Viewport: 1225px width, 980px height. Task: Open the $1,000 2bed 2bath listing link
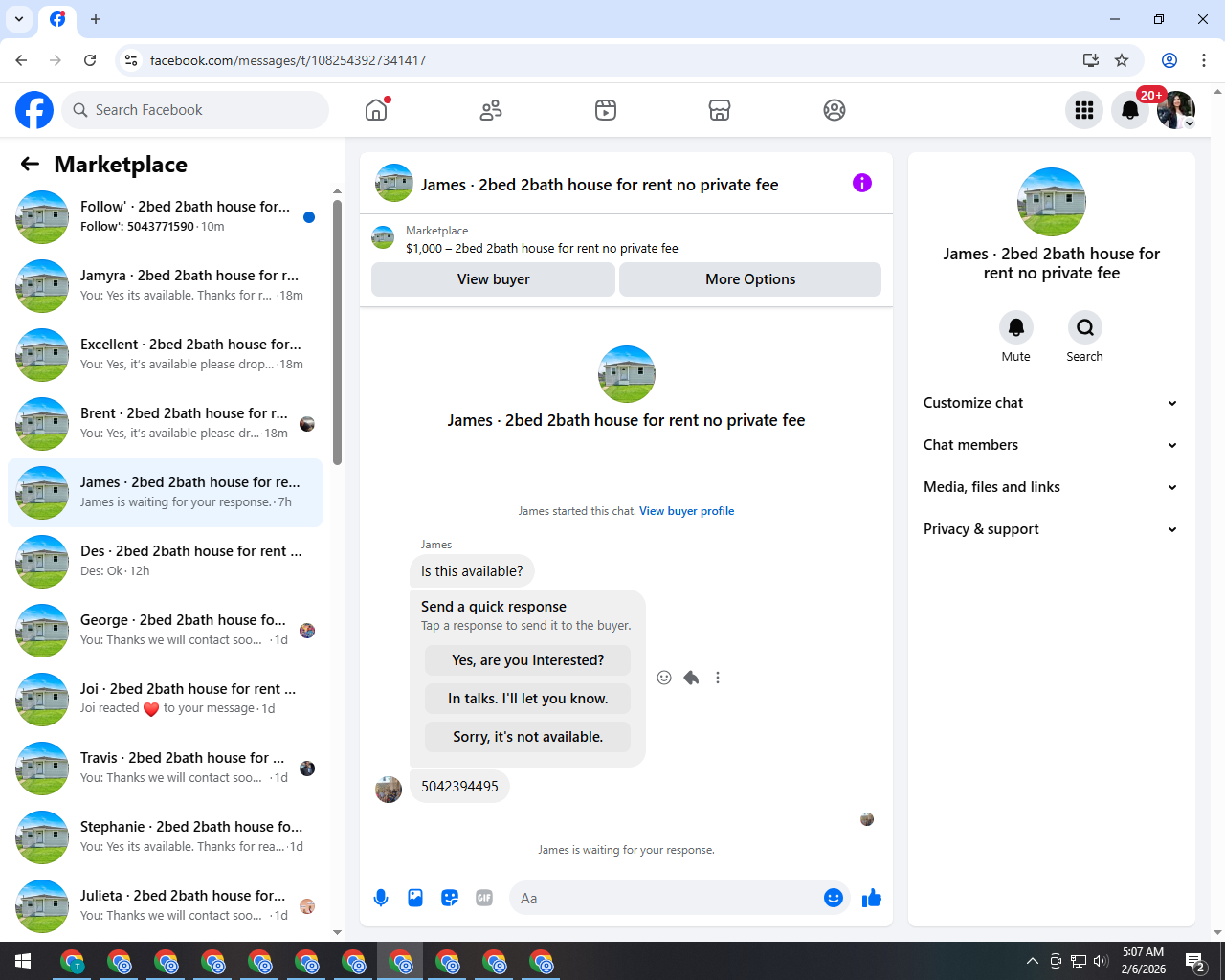point(542,248)
